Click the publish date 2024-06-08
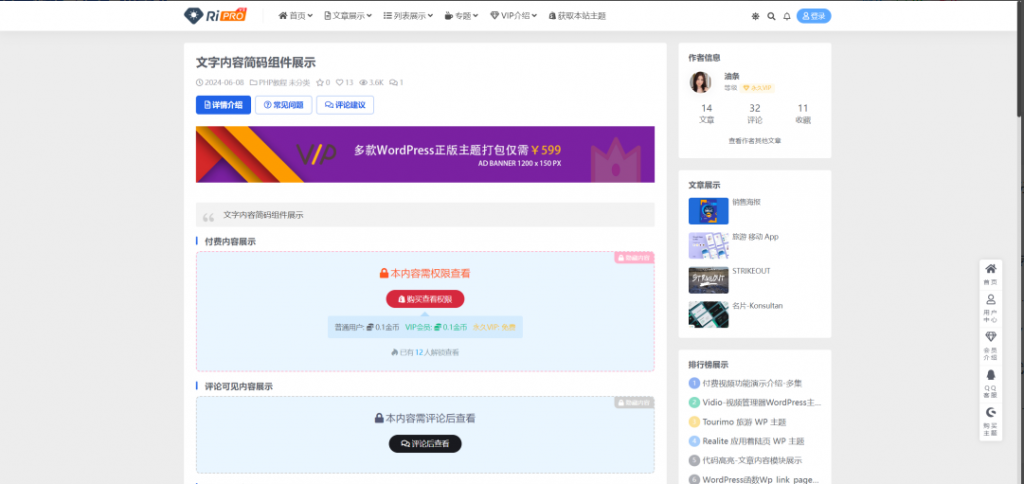Screen dimensions: 1024x484 coord(220,83)
